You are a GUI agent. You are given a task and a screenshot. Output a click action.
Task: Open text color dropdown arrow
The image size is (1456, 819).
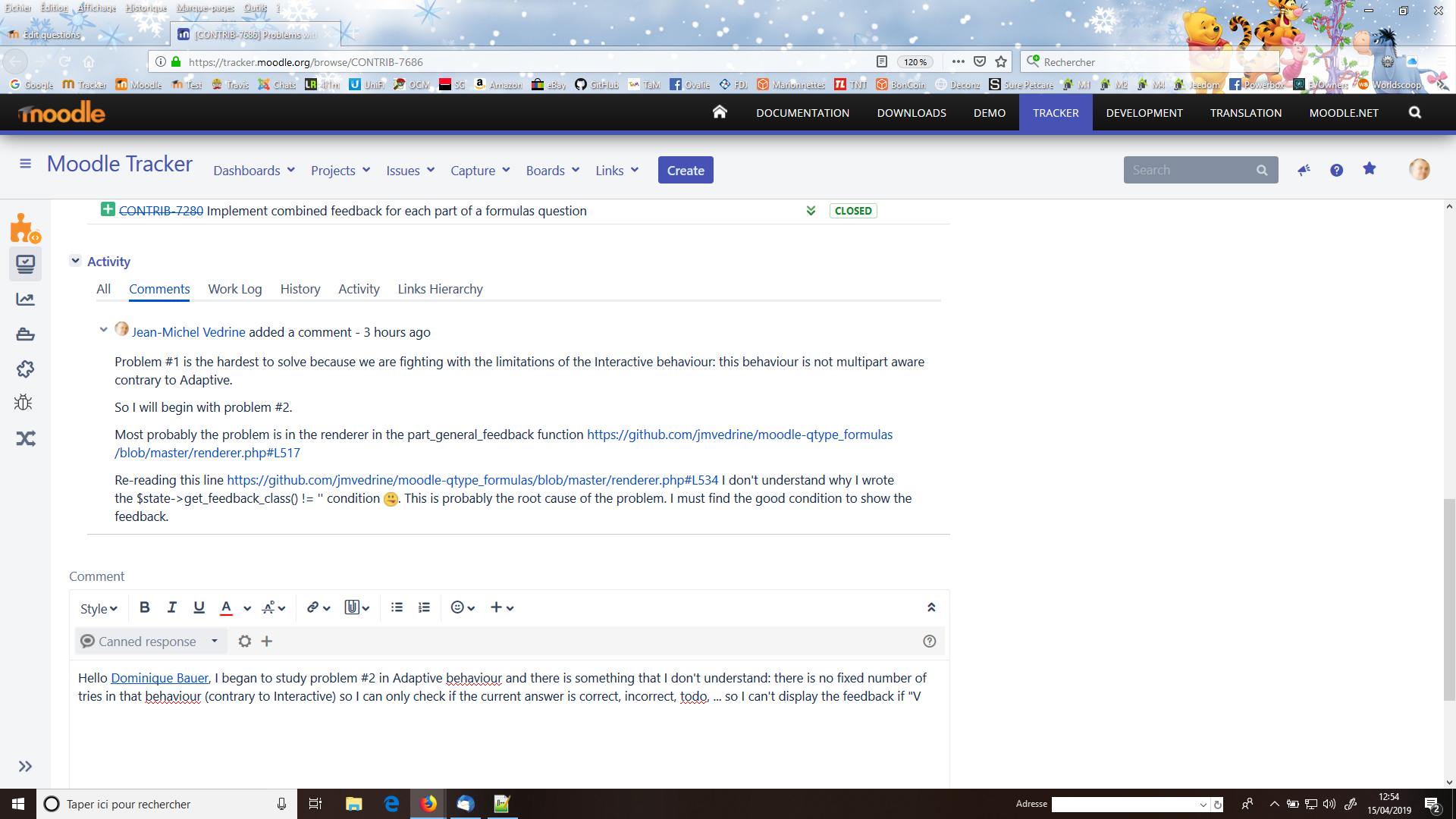(246, 608)
